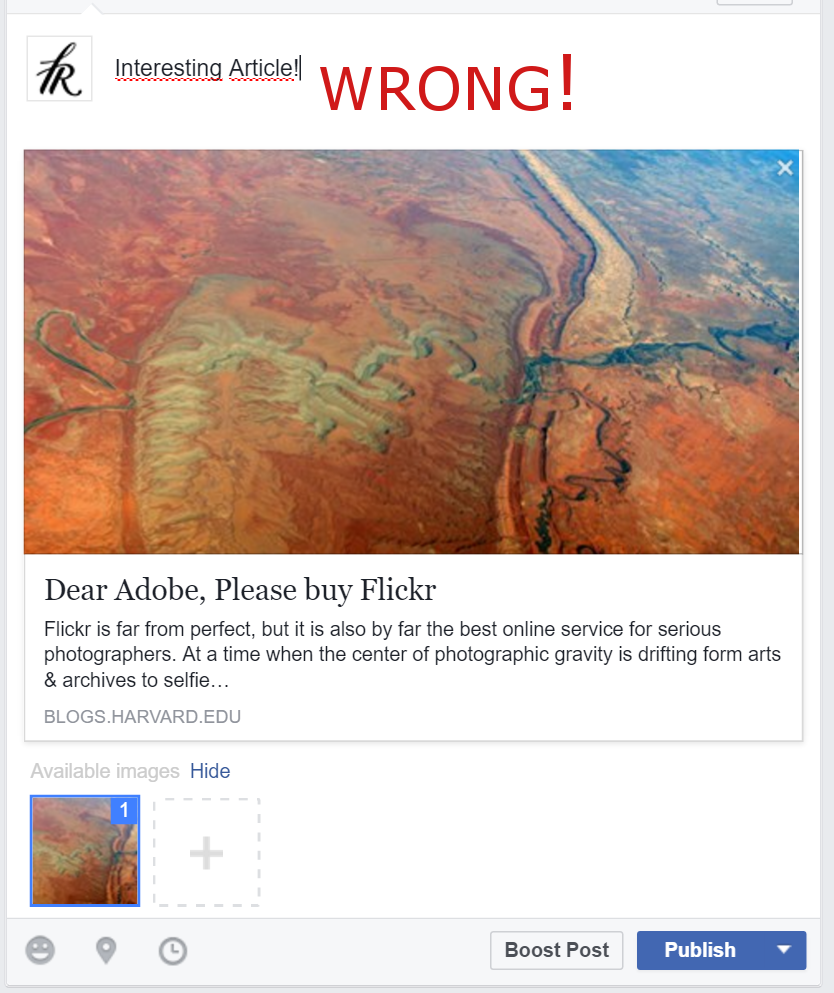The height and width of the screenshot is (993, 834).
Task: Click into the Interesting Article! text field
Action: coord(206,68)
